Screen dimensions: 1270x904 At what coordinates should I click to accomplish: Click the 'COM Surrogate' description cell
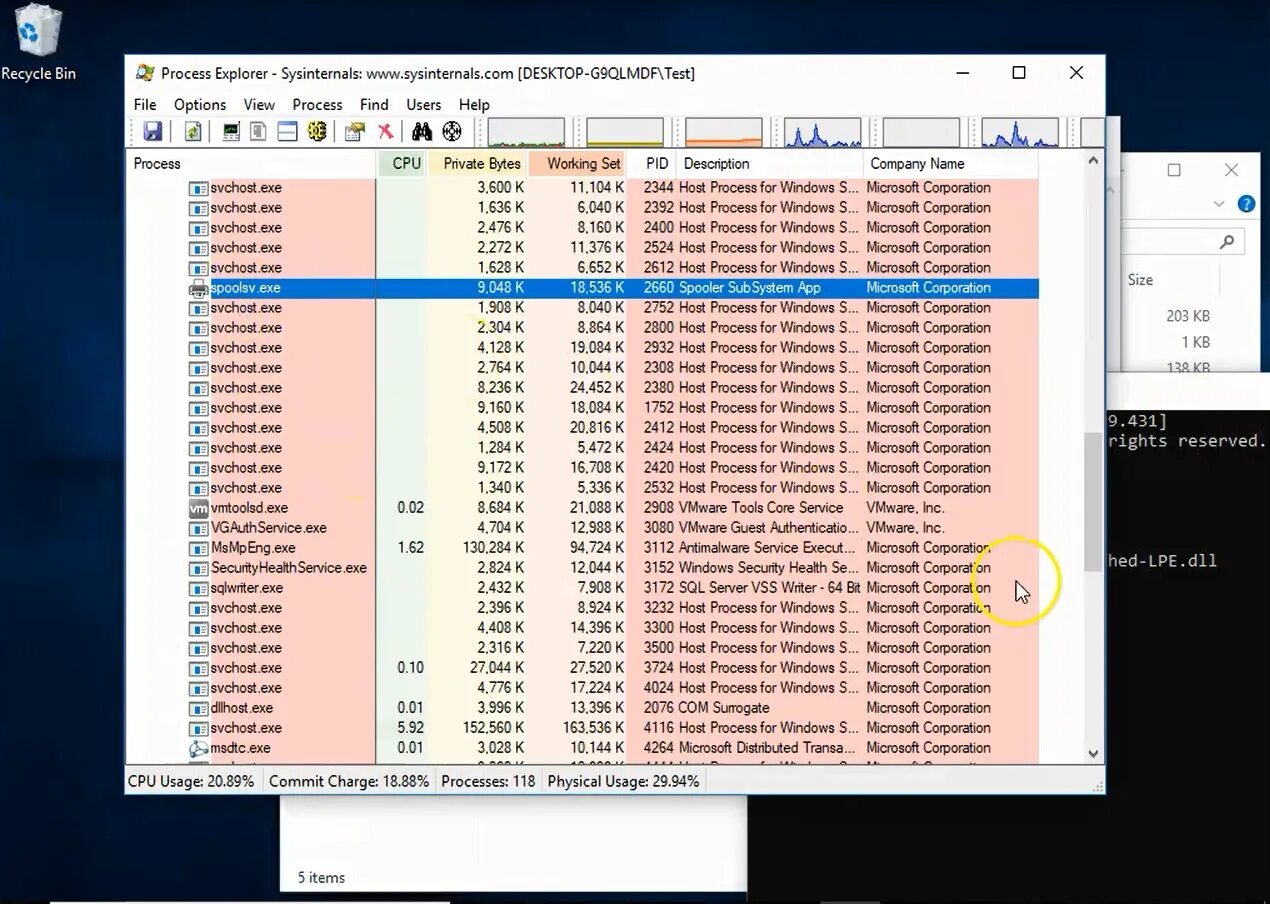pos(724,708)
